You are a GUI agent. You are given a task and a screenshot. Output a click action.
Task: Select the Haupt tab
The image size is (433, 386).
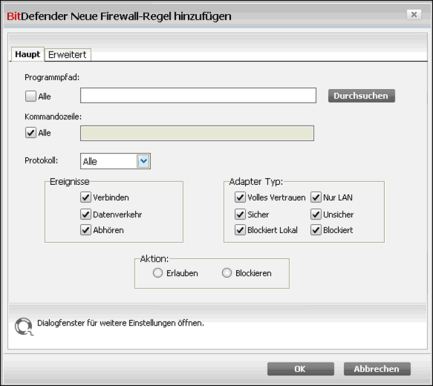pyautogui.click(x=27, y=54)
